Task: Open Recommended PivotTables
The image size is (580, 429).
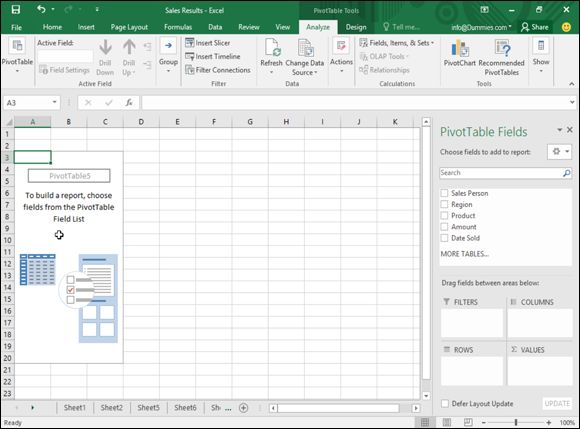Action: (502, 57)
